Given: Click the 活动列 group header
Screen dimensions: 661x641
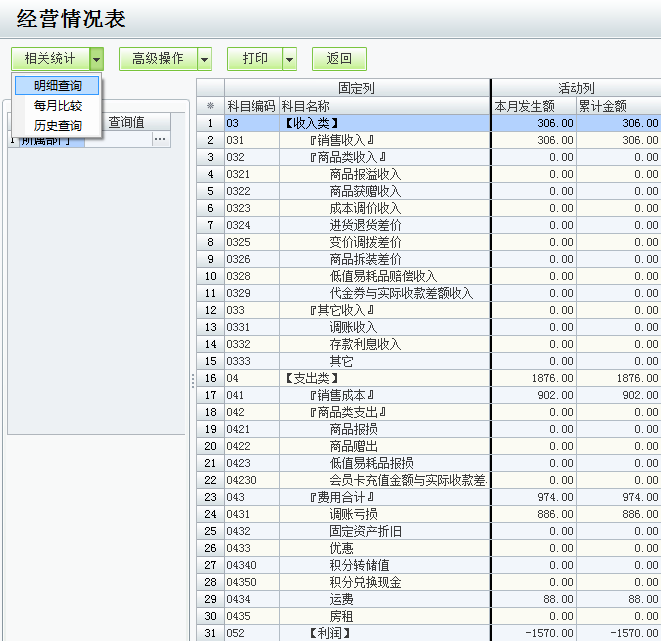Looking at the screenshot, I should (576, 88).
